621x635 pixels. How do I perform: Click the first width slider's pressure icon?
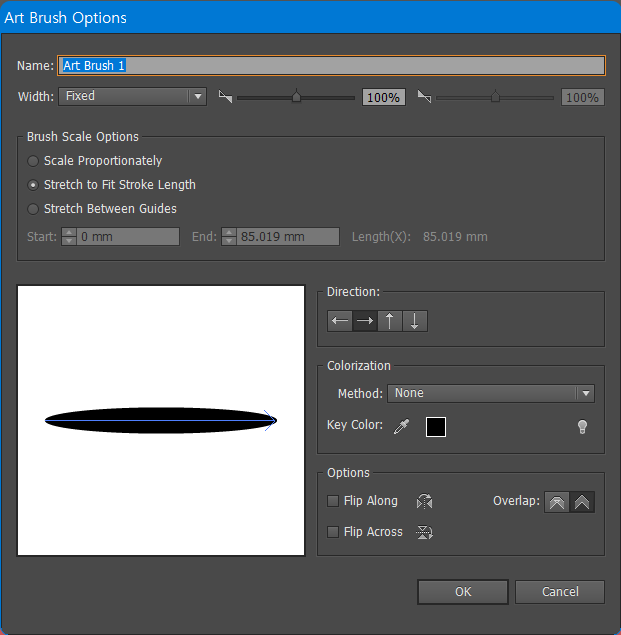click(225, 97)
